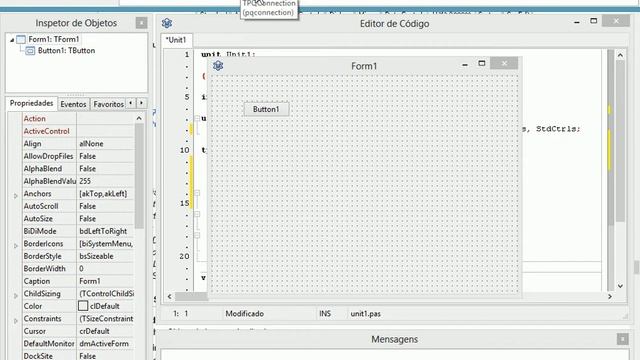Click the Lazarus icon in Form1 title bar
Screen dimensions: 640x360
click(x=218, y=65)
